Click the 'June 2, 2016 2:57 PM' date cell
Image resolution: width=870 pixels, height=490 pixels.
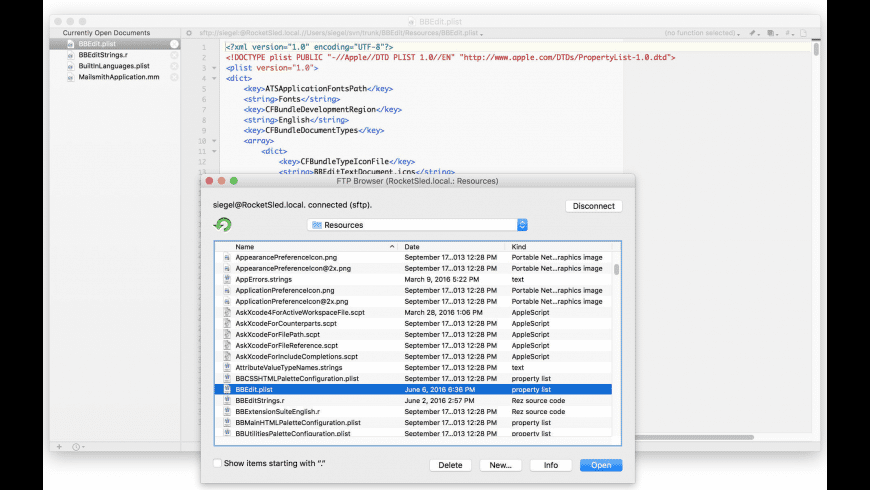point(439,401)
